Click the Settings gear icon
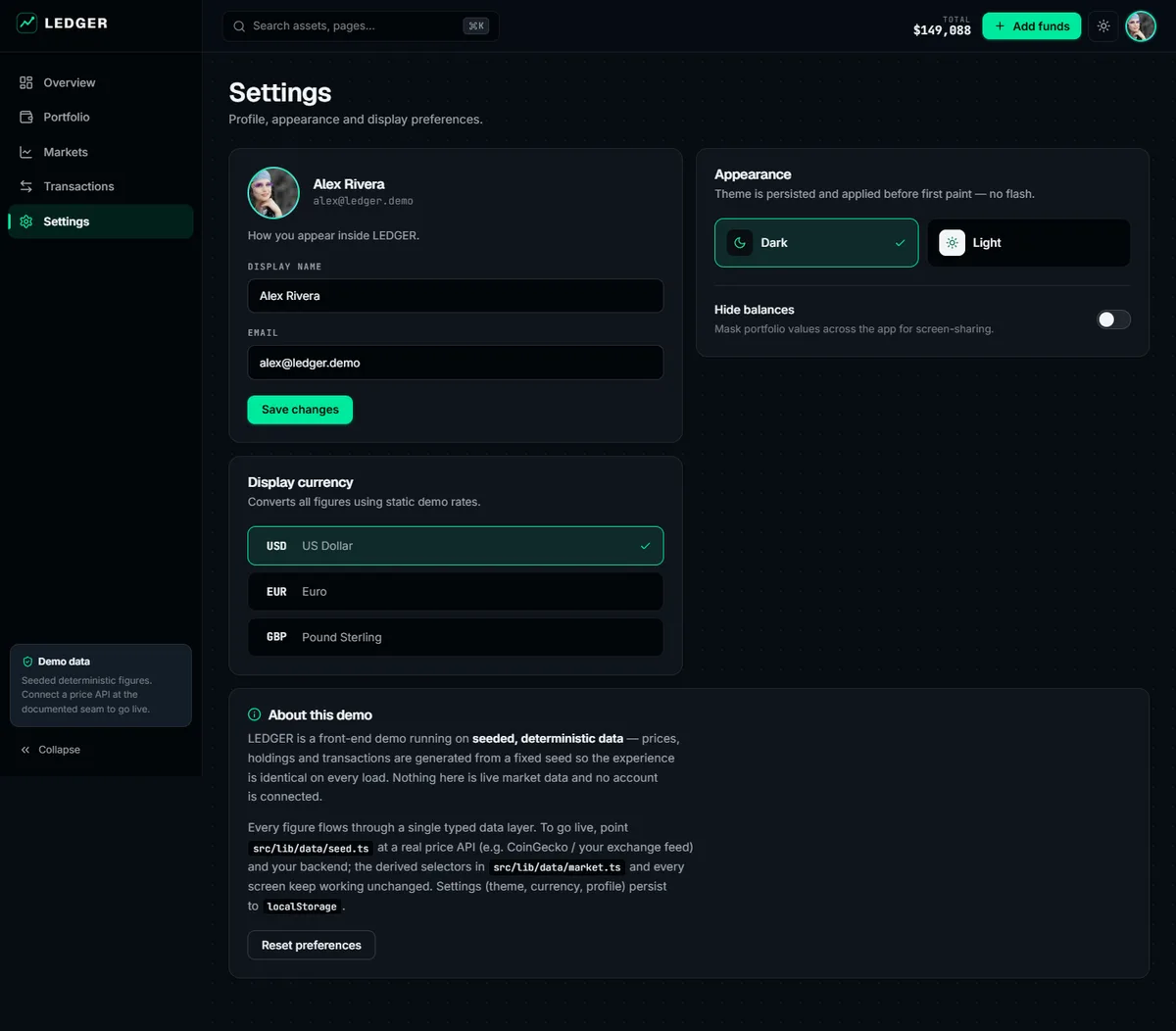The width and height of the screenshot is (1176, 1031). [26, 221]
